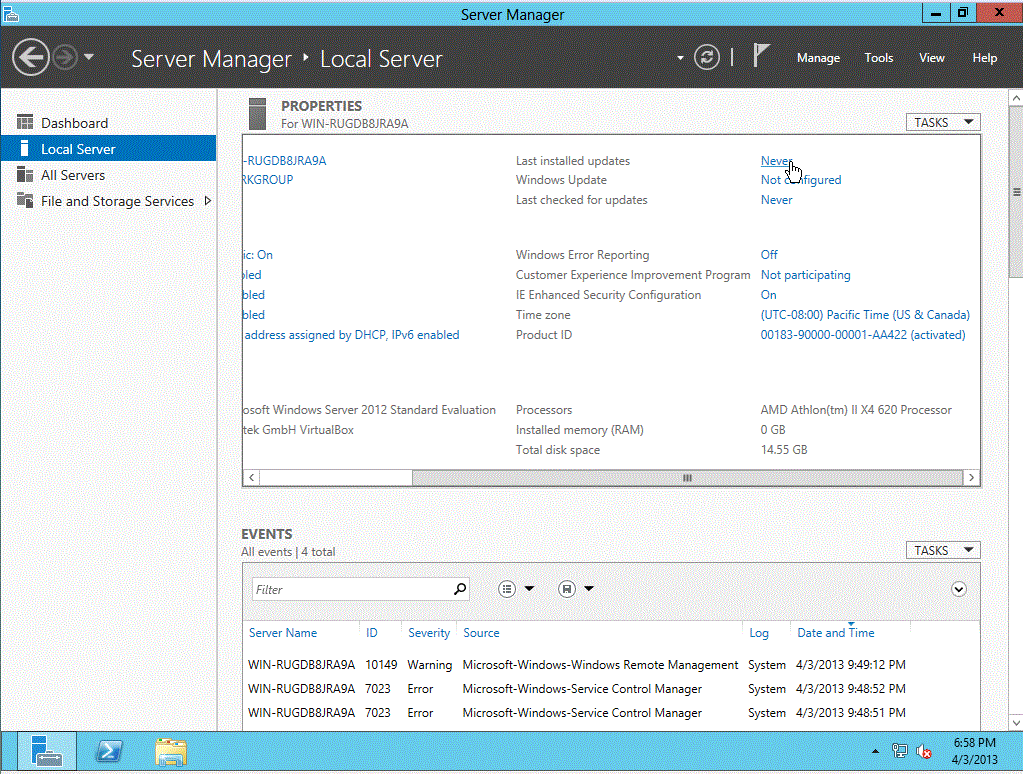Click the Properties horizontal scrollbar thumb
Screen dimensions: 1023x774
click(687, 478)
